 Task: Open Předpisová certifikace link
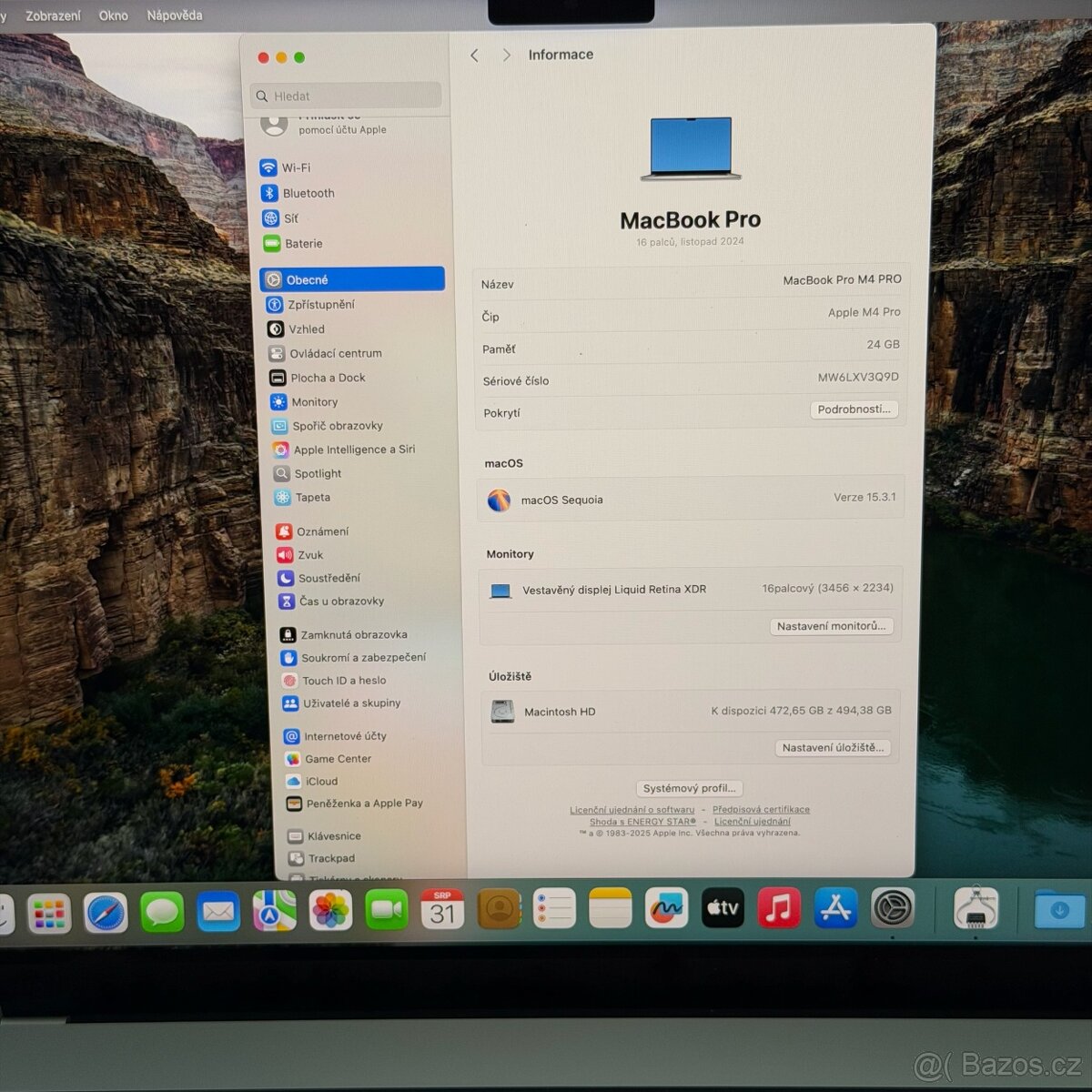[x=761, y=810]
